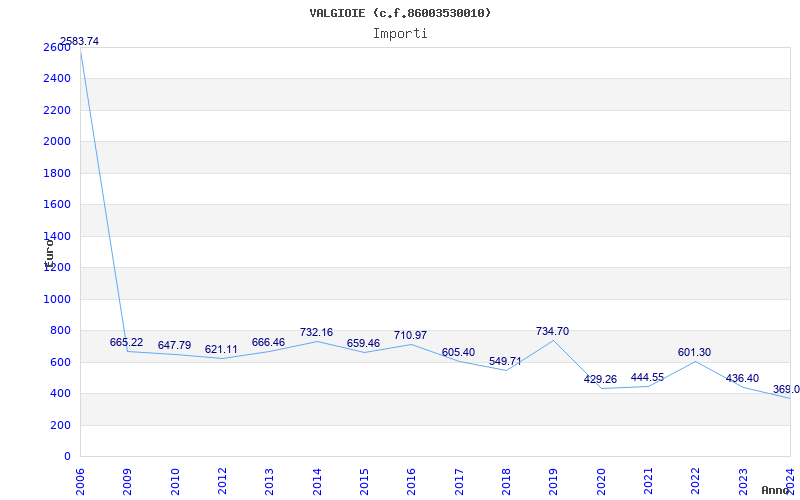This screenshot has height=500, width=800.
Task: Click the 2017 x-axis year label
Action: [x=459, y=481]
